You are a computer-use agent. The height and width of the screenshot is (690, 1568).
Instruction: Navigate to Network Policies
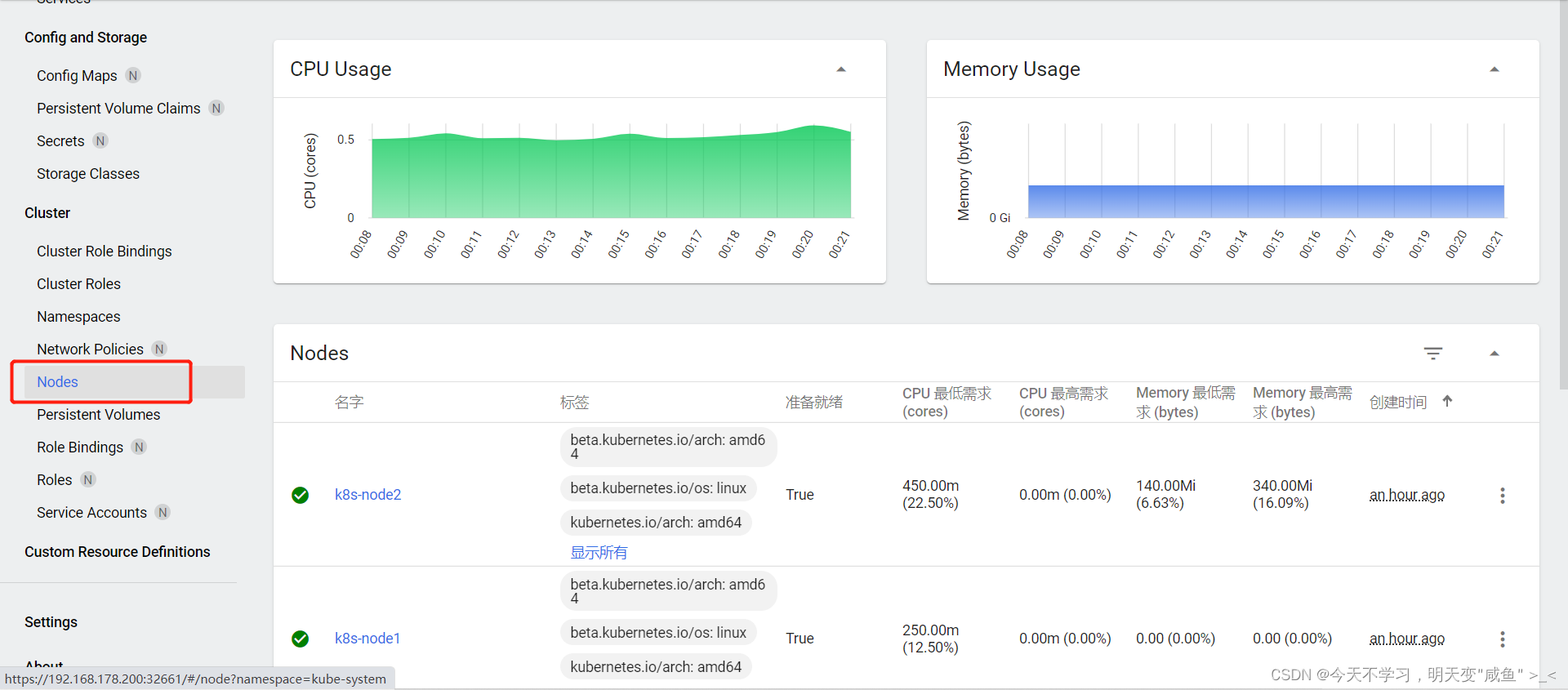(90, 349)
